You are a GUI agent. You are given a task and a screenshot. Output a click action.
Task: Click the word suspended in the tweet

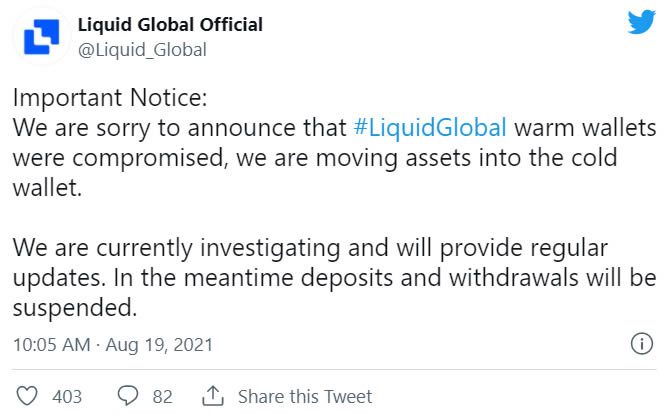[x=75, y=307]
